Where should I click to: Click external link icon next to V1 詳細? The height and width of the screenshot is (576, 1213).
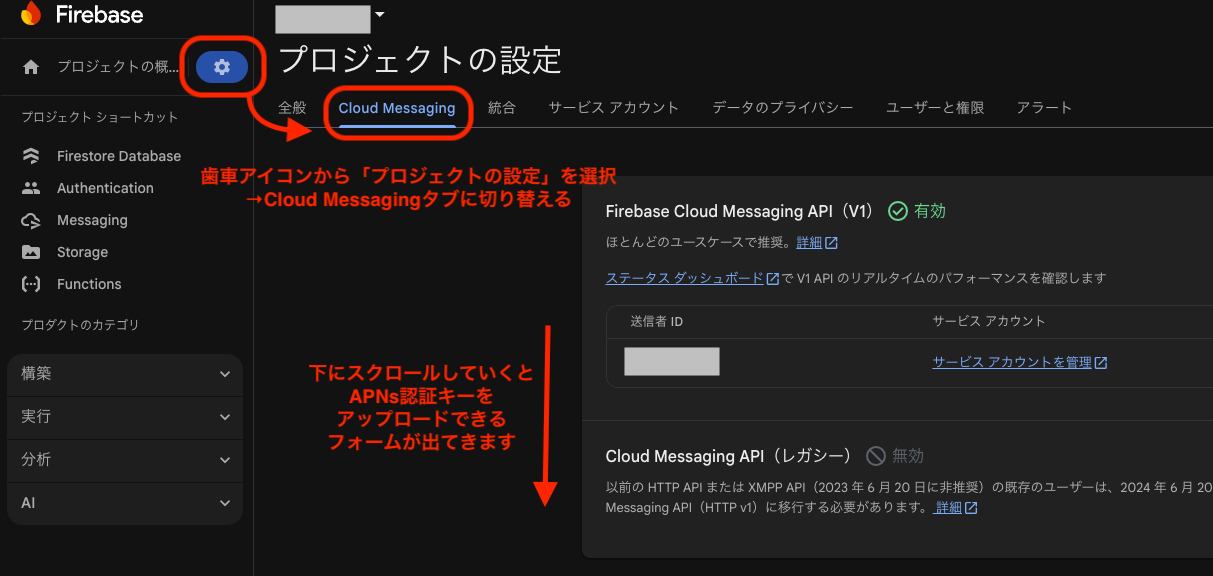[831, 243]
